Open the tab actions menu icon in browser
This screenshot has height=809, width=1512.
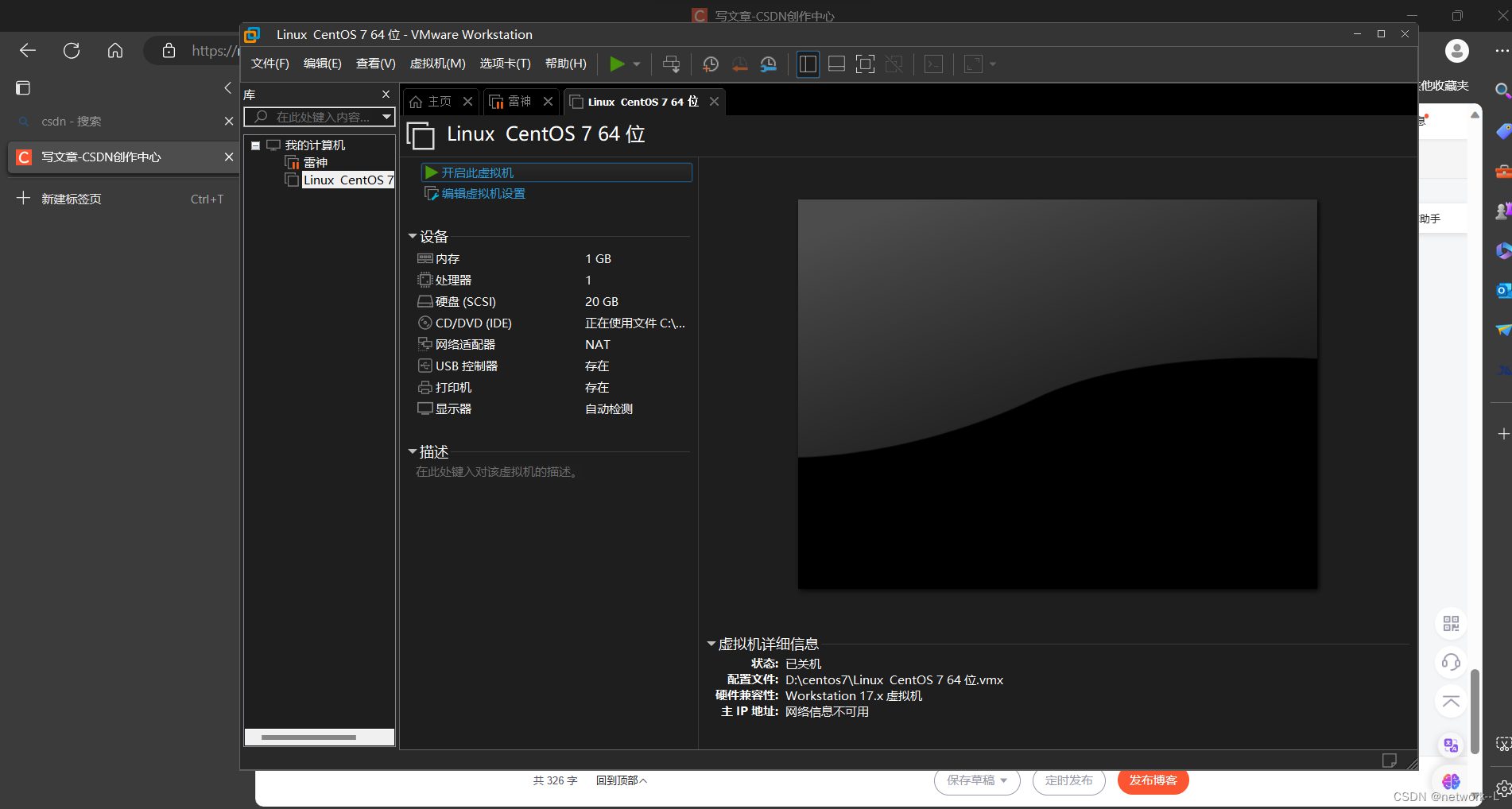pyautogui.click(x=23, y=88)
